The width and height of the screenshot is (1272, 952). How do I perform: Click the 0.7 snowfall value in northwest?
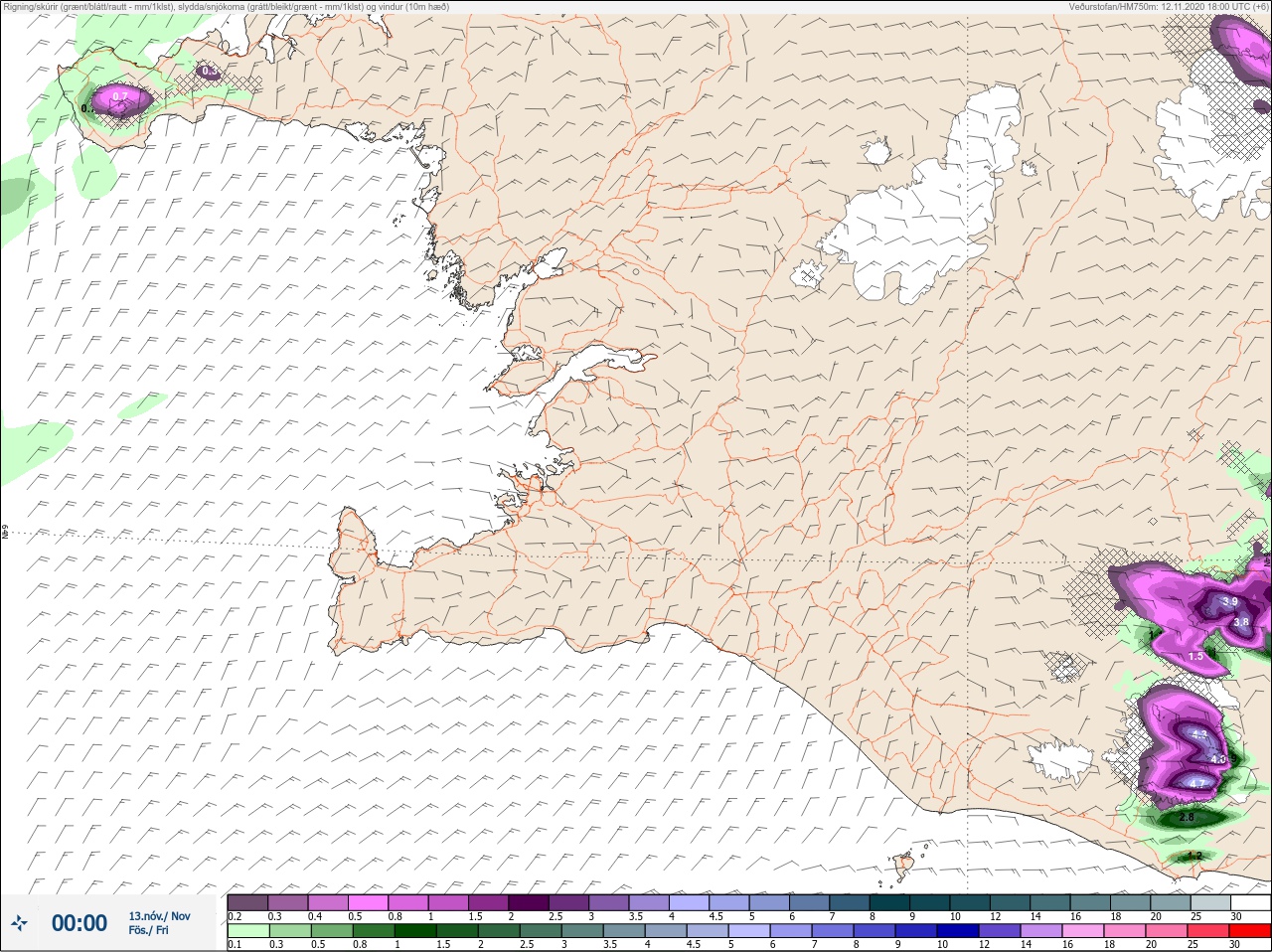[120, 96]
